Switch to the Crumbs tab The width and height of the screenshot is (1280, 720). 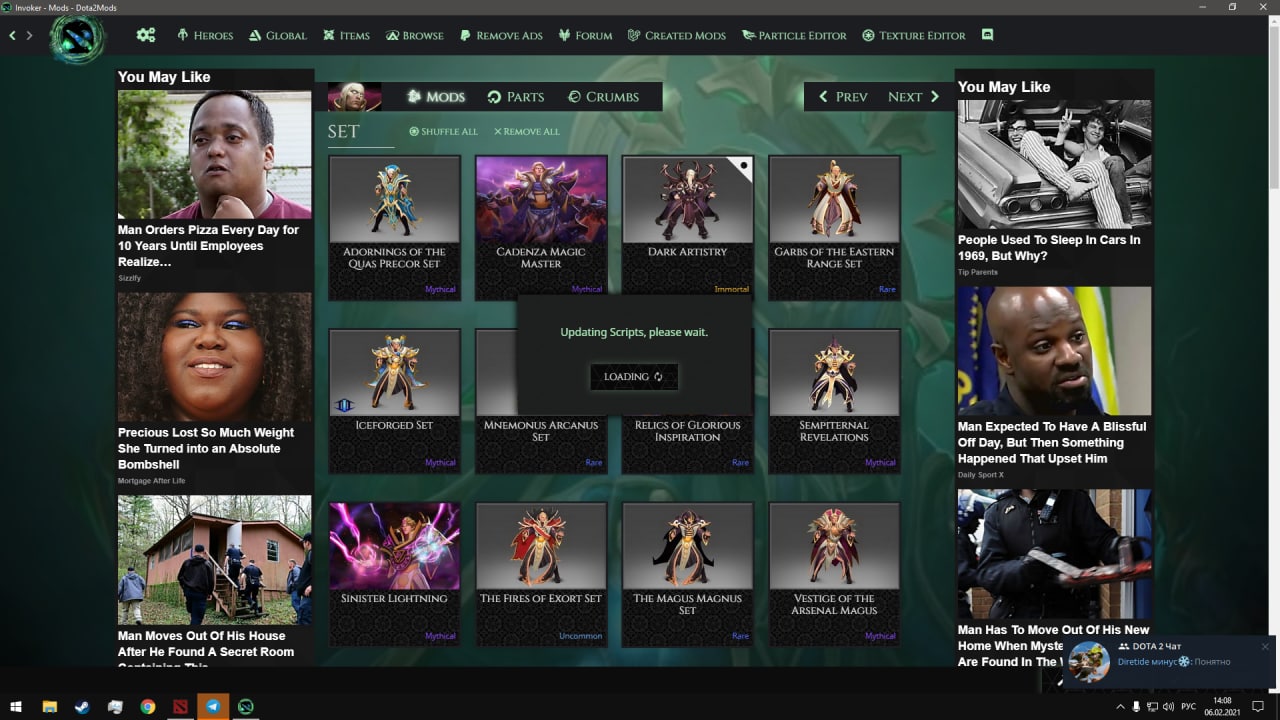(x=603, y=96)
